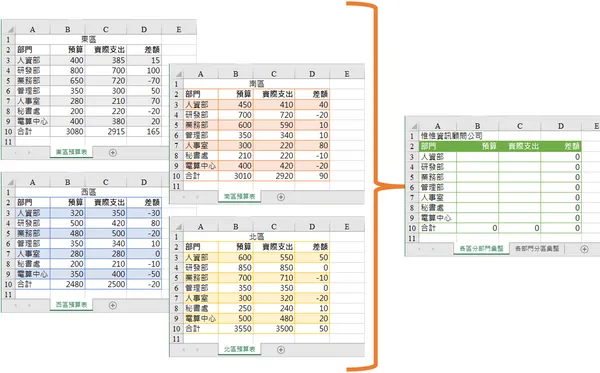Click the previous-sheet arrow in the 西區 workbook
Screen dimensions: 600x373
point(15,305)
